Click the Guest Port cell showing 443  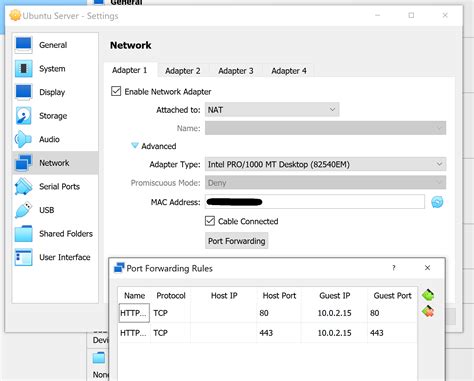392,333
